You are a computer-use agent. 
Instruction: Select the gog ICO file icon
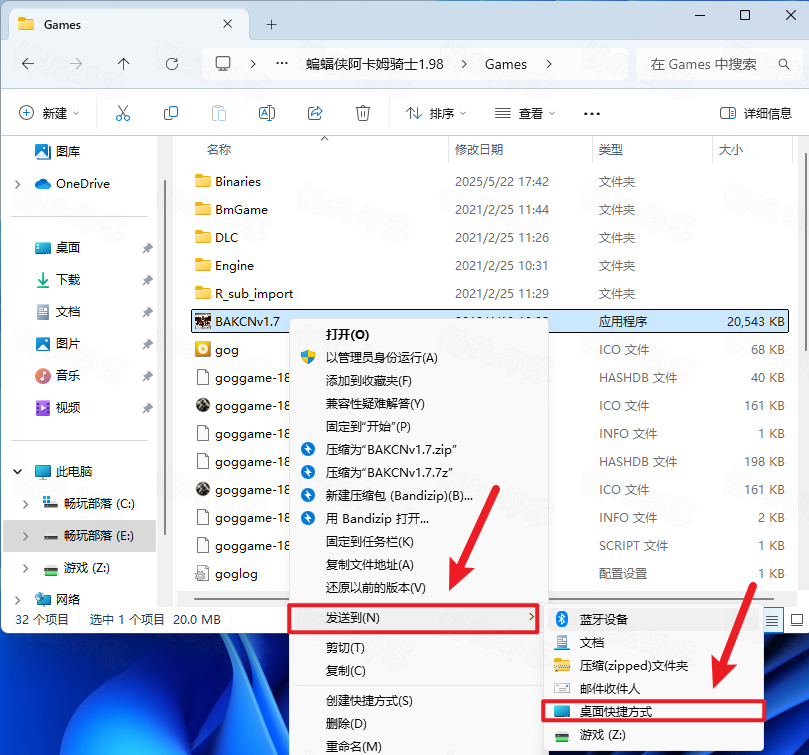click(203, 349)
